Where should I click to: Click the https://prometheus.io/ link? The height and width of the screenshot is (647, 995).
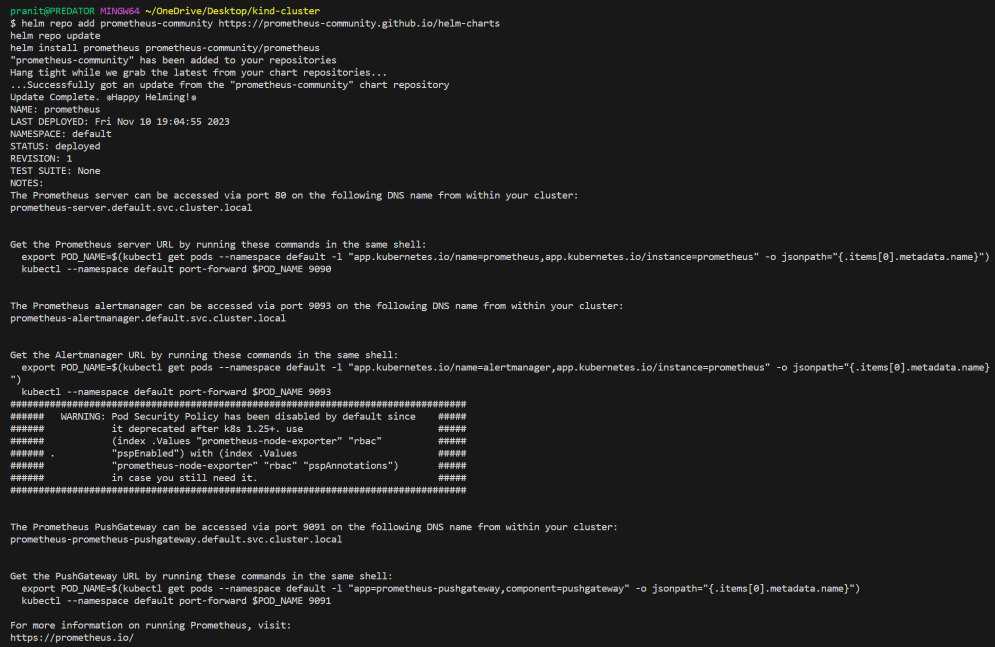(x=71, y=637)
